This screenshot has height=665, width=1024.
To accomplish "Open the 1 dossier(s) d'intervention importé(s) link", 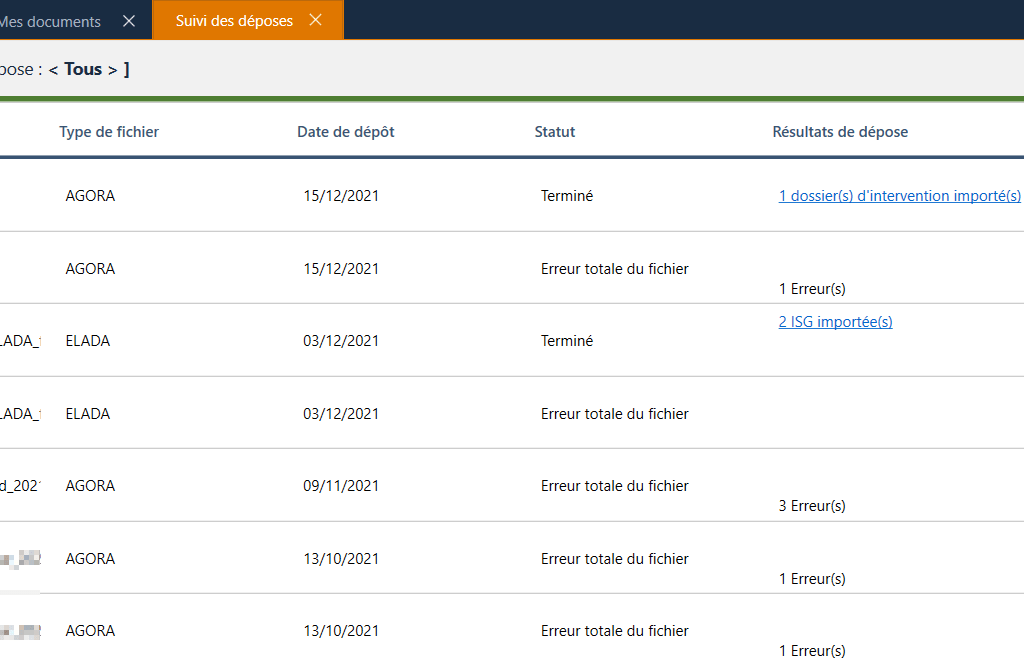I will click(x=899, y=196).
